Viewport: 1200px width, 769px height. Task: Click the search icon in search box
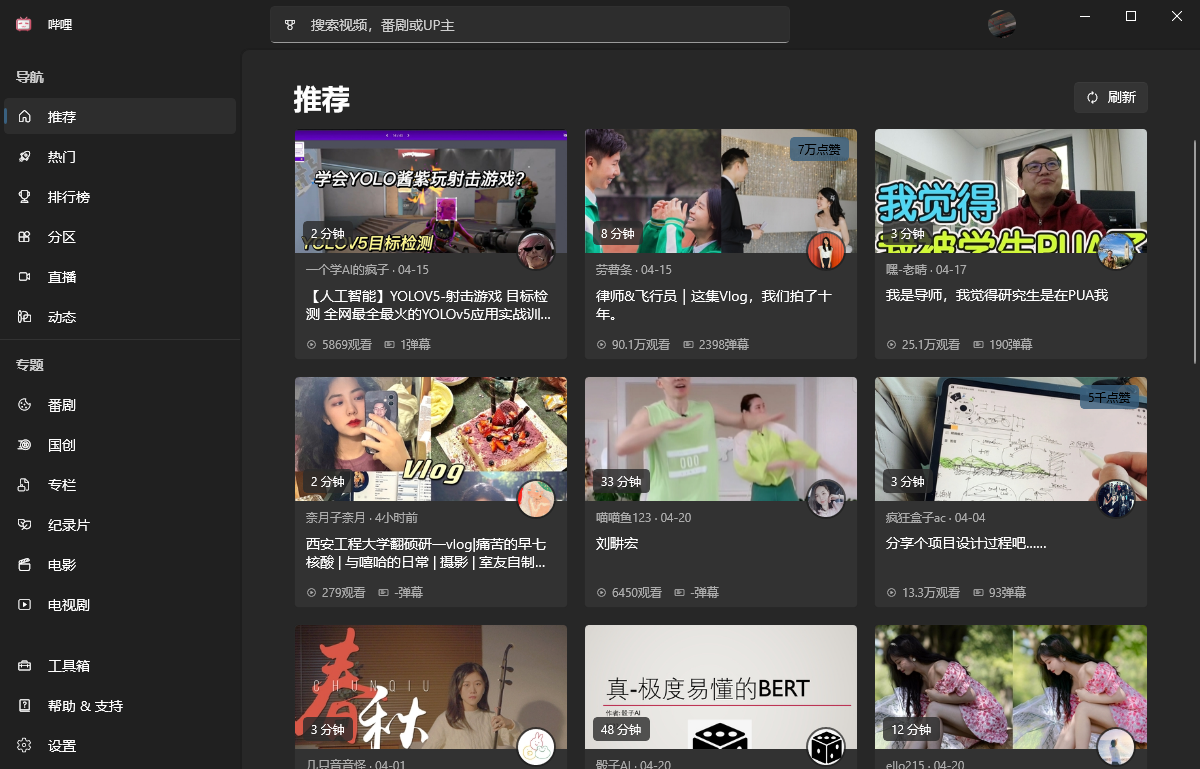pyautogui.click(x=291, y=25)
